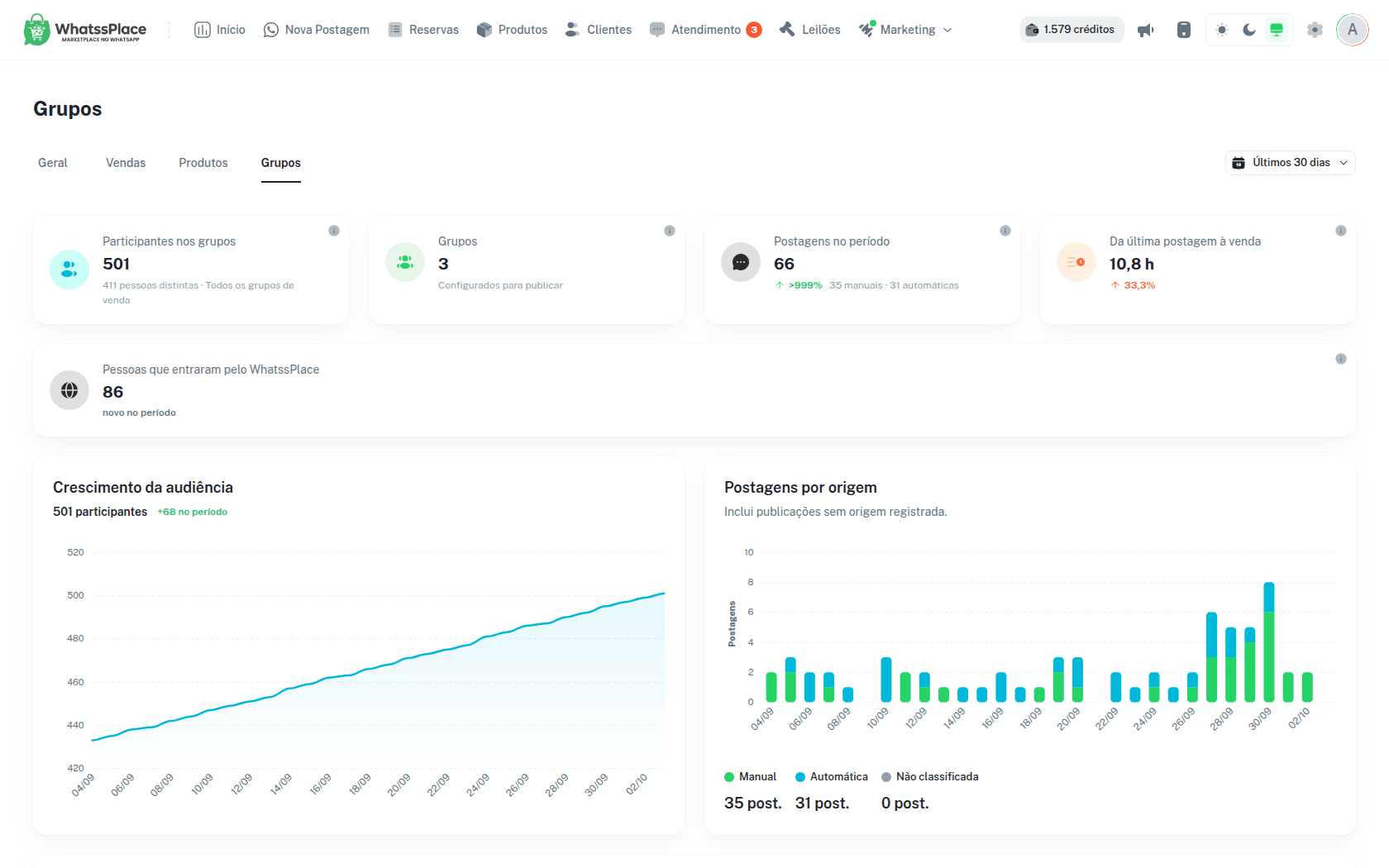This screenshot has height=868, width=1389.
Task: Click the '+68 no período' text
Action: coord(193,512)
